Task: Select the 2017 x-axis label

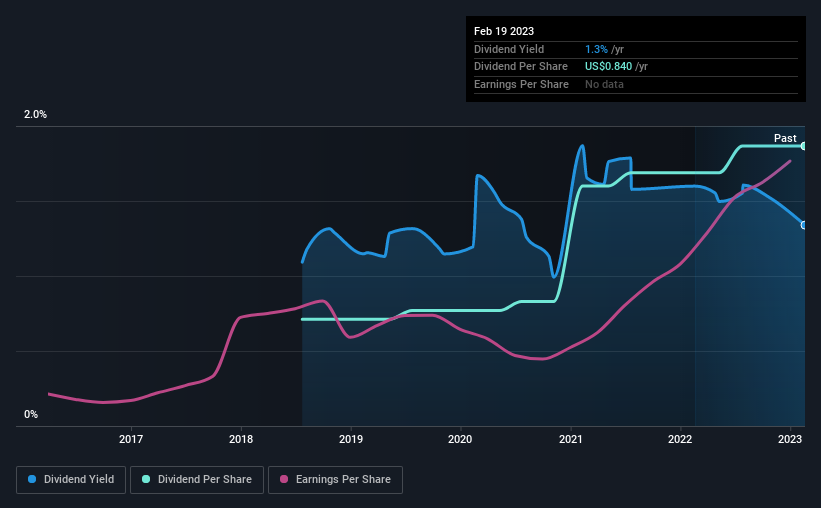Action: (131, 439)
